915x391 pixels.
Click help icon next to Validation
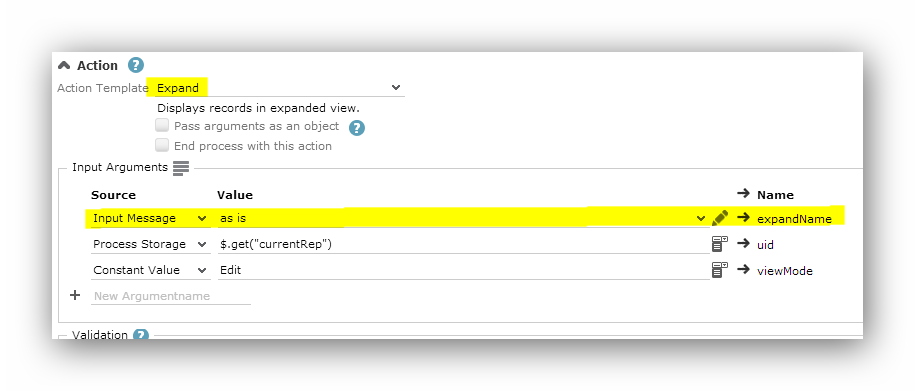pyautogui.click(x=141, y=335)
